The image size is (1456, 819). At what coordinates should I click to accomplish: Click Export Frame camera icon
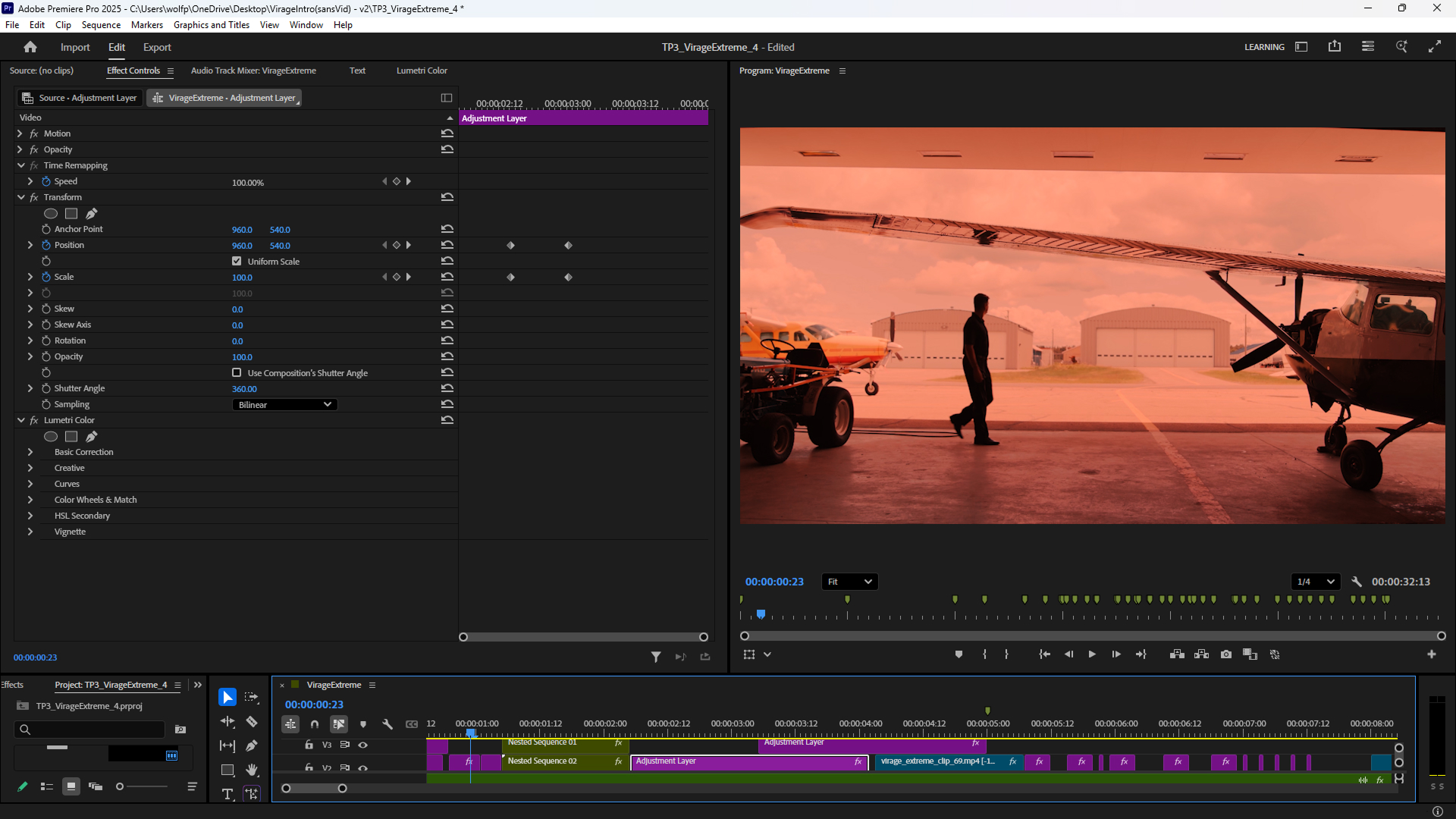click(x=1226, y=654)
